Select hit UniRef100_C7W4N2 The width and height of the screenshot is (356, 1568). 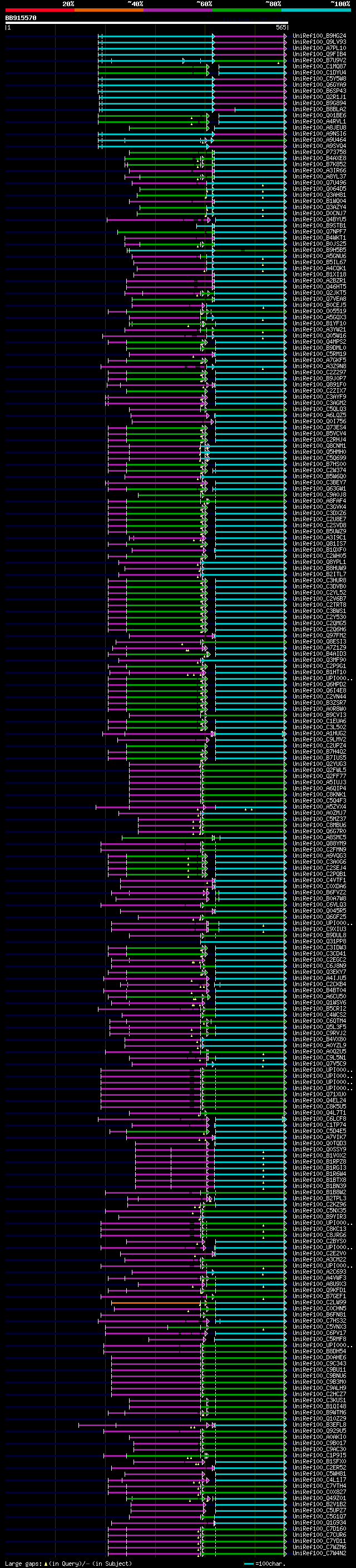(x=319, y=1554)
